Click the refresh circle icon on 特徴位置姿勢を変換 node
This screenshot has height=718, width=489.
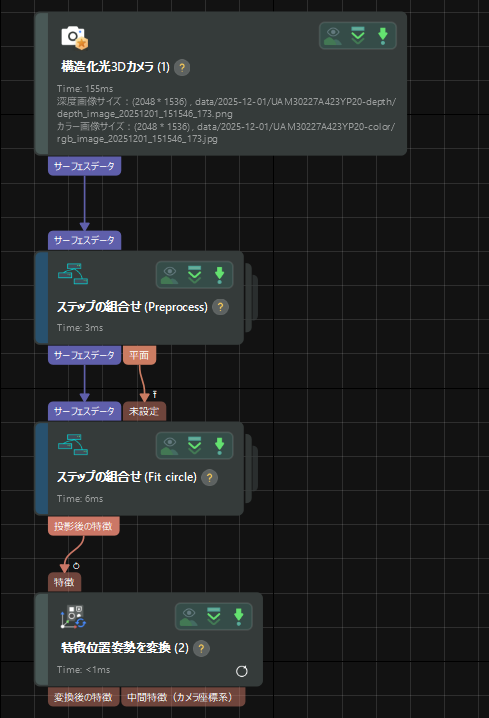[x=242, y=671]
